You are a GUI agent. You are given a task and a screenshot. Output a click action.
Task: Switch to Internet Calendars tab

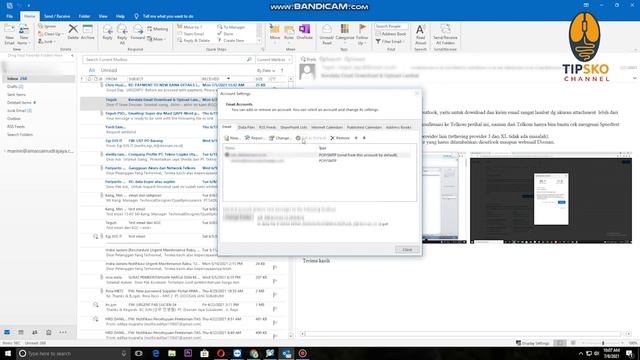[327, 127]
